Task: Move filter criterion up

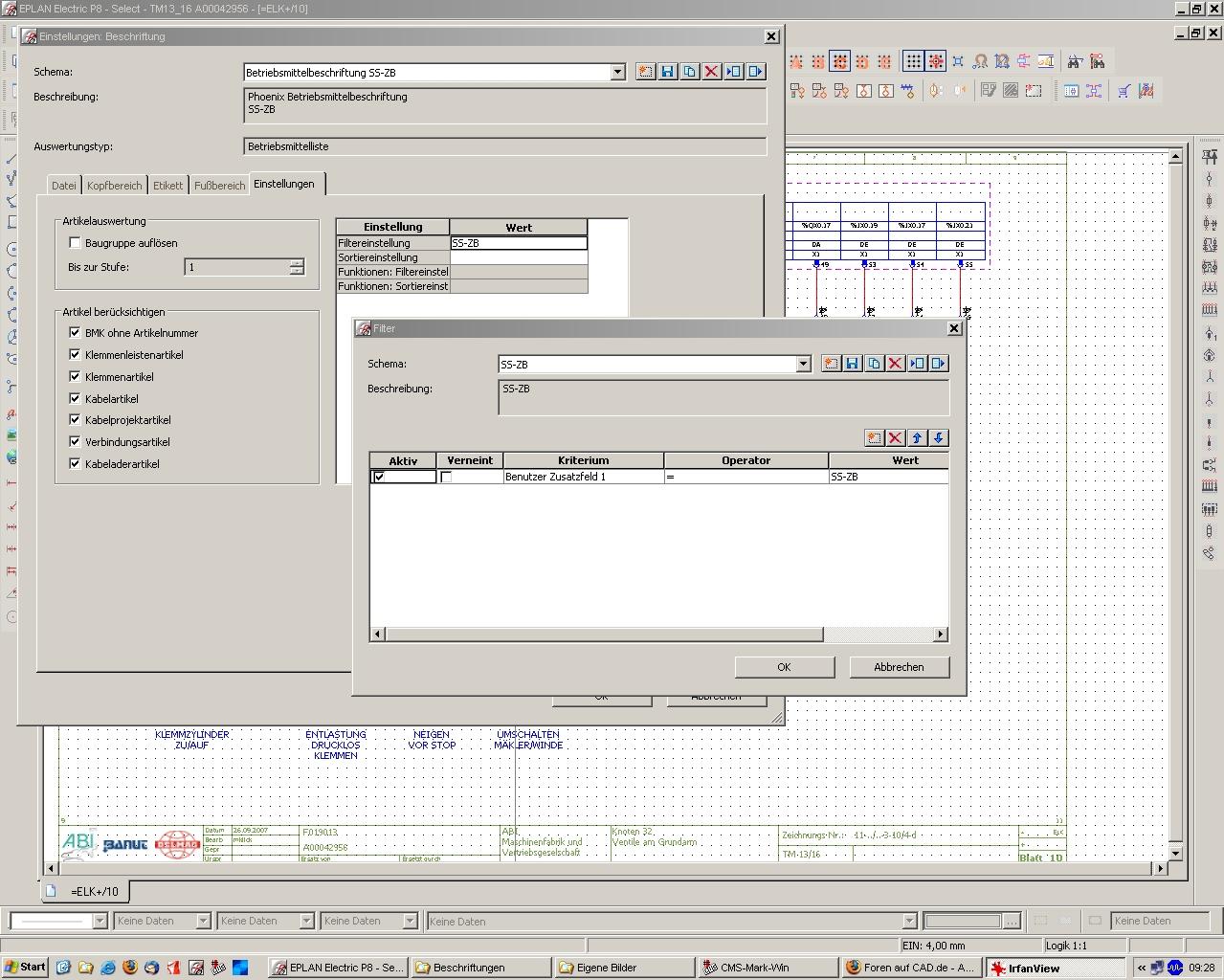Action: (x=918, y=437)
